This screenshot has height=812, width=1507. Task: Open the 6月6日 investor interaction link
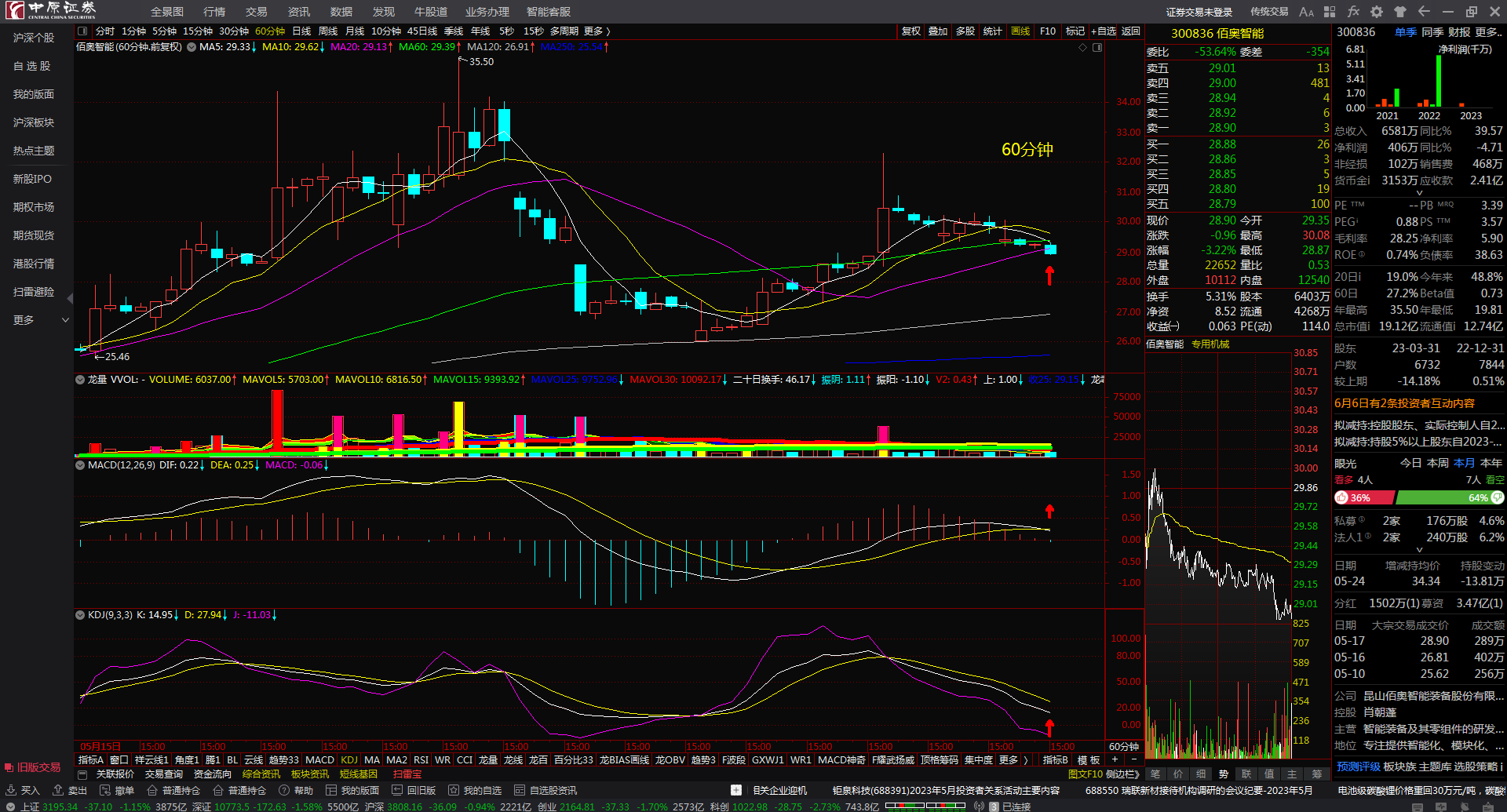(1404, 403)
